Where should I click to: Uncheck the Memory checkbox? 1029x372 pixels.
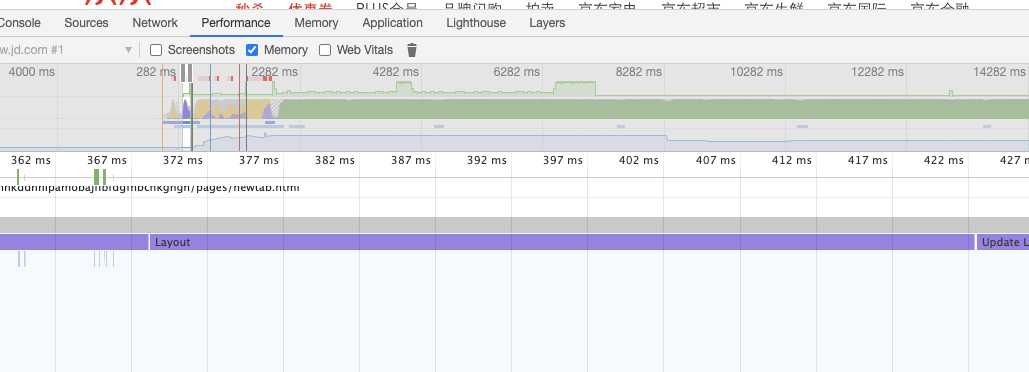252,50
